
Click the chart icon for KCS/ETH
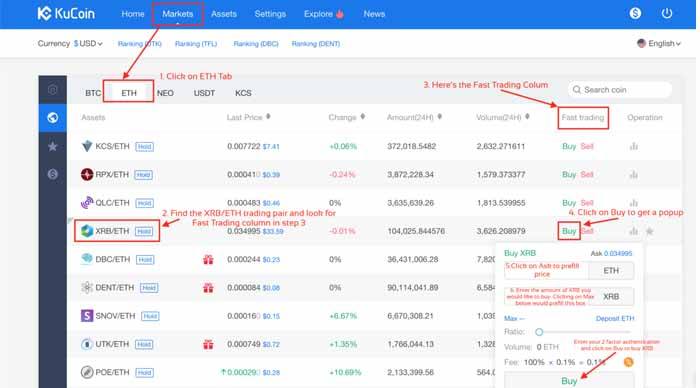click(633, 146)
